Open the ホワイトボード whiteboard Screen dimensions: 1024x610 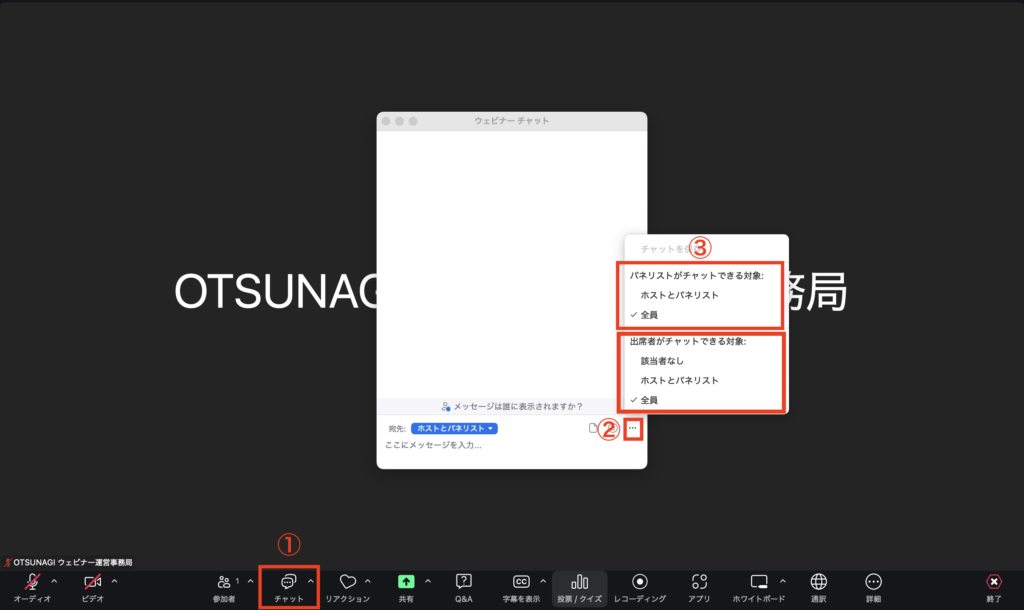pyautogui.click(x=759, y=582)
